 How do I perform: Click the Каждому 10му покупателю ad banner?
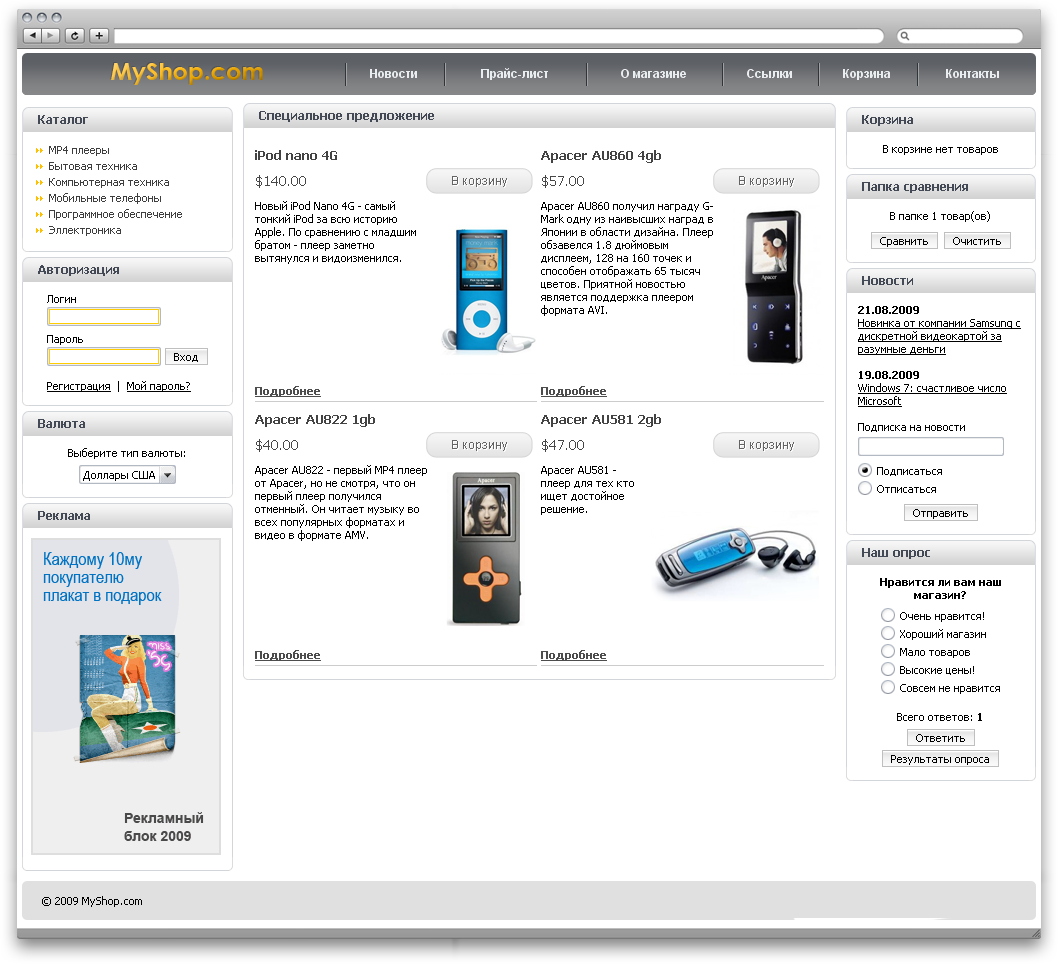click(x=126, y=696)
